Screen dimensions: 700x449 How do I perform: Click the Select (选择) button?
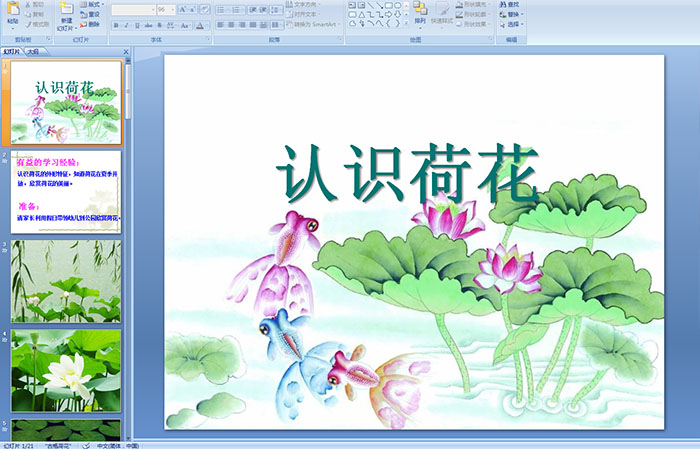(511, 25)
